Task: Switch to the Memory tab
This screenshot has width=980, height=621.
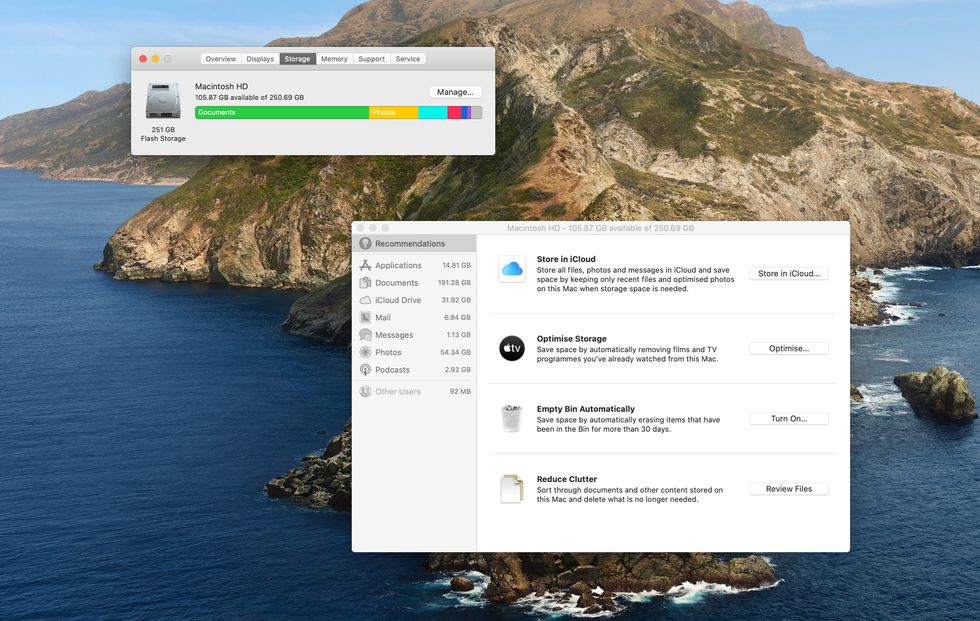Action: pos(334,58)
